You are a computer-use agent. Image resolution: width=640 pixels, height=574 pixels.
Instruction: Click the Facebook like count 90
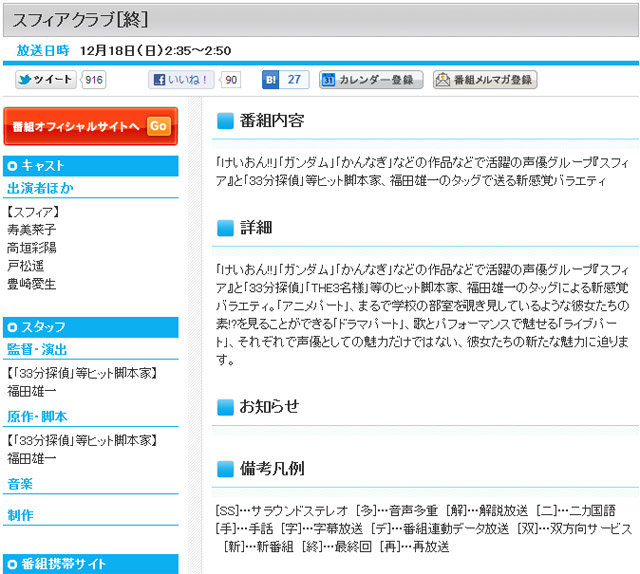click(231, 80)
